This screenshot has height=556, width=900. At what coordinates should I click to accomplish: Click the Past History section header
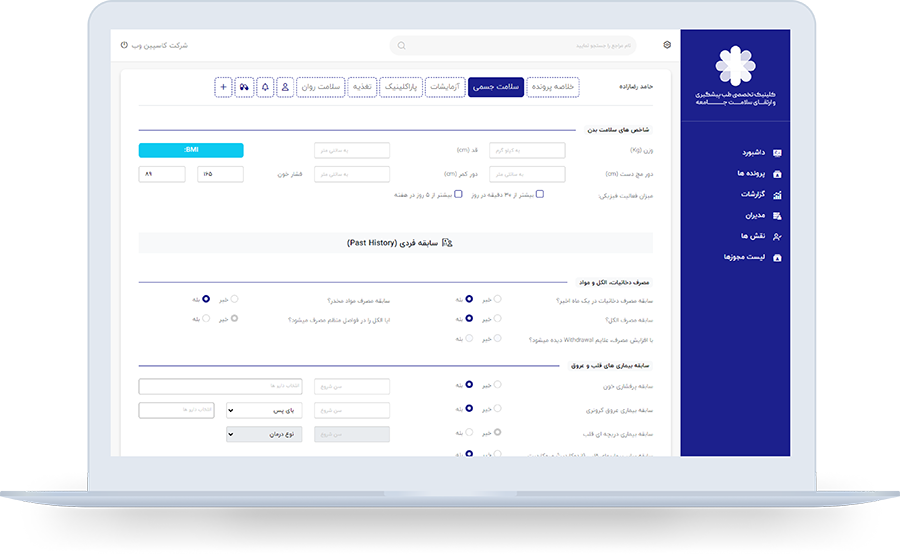[395, 243]
